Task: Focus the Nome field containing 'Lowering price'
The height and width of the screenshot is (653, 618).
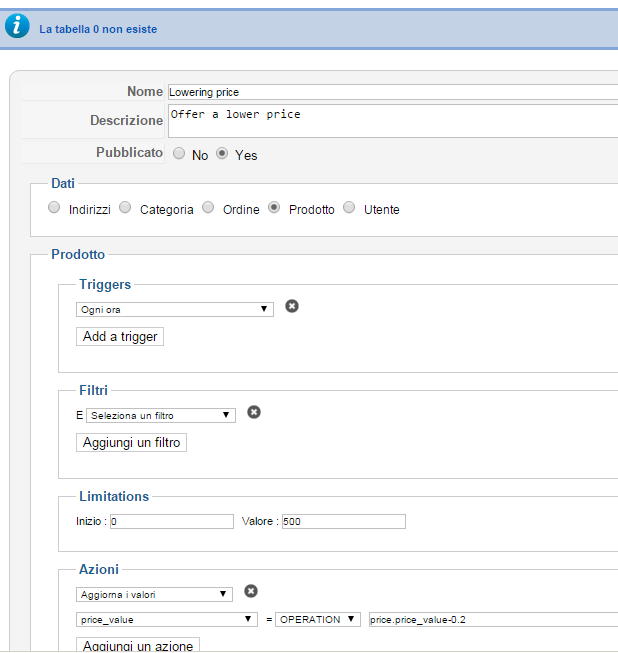Action: pos(393,92)
